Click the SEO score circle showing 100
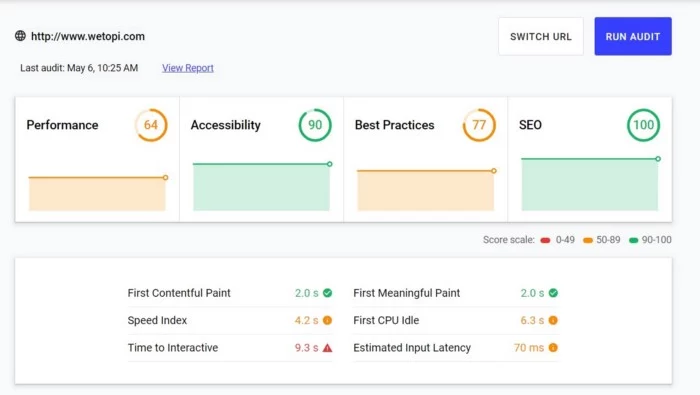Image resolution: width=700 pixels, height=395 pixels. 643,125
